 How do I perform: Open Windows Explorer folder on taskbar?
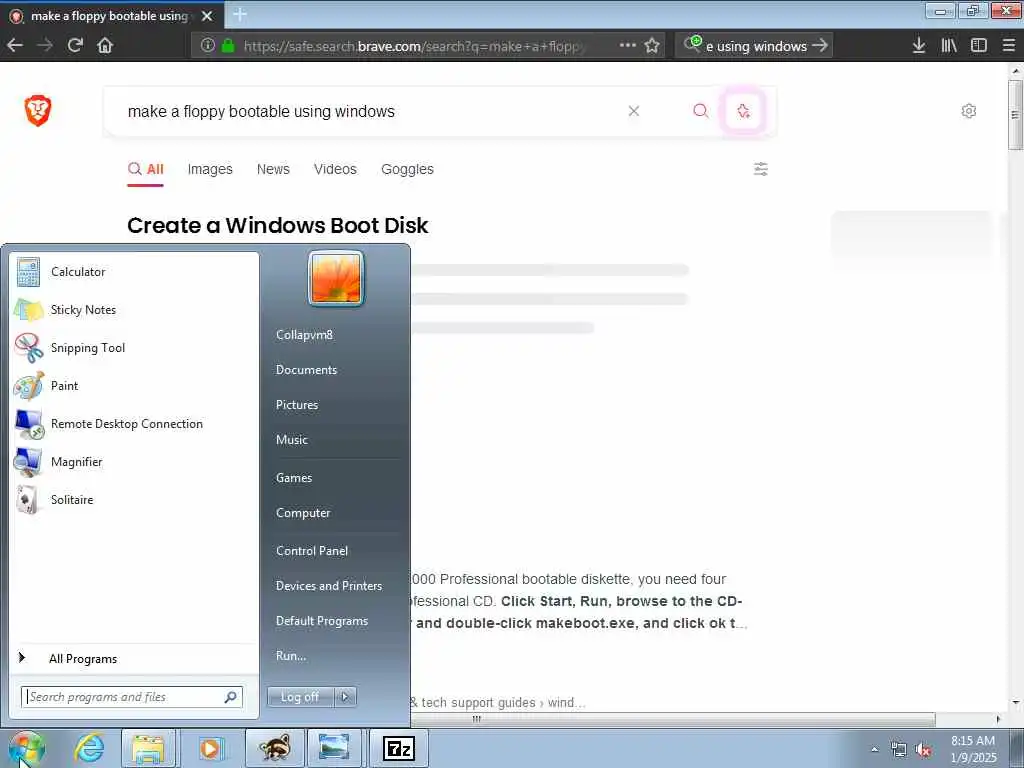(149, 748)
